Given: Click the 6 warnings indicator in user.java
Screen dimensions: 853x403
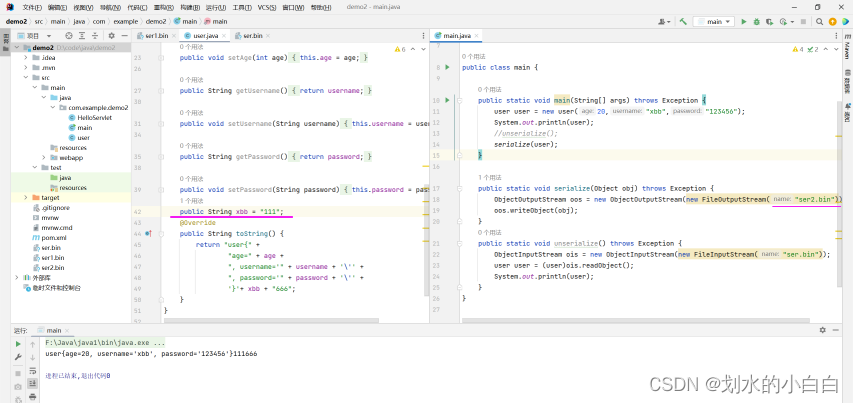Looking at the screenshot, I should click(x=400, y=49).
